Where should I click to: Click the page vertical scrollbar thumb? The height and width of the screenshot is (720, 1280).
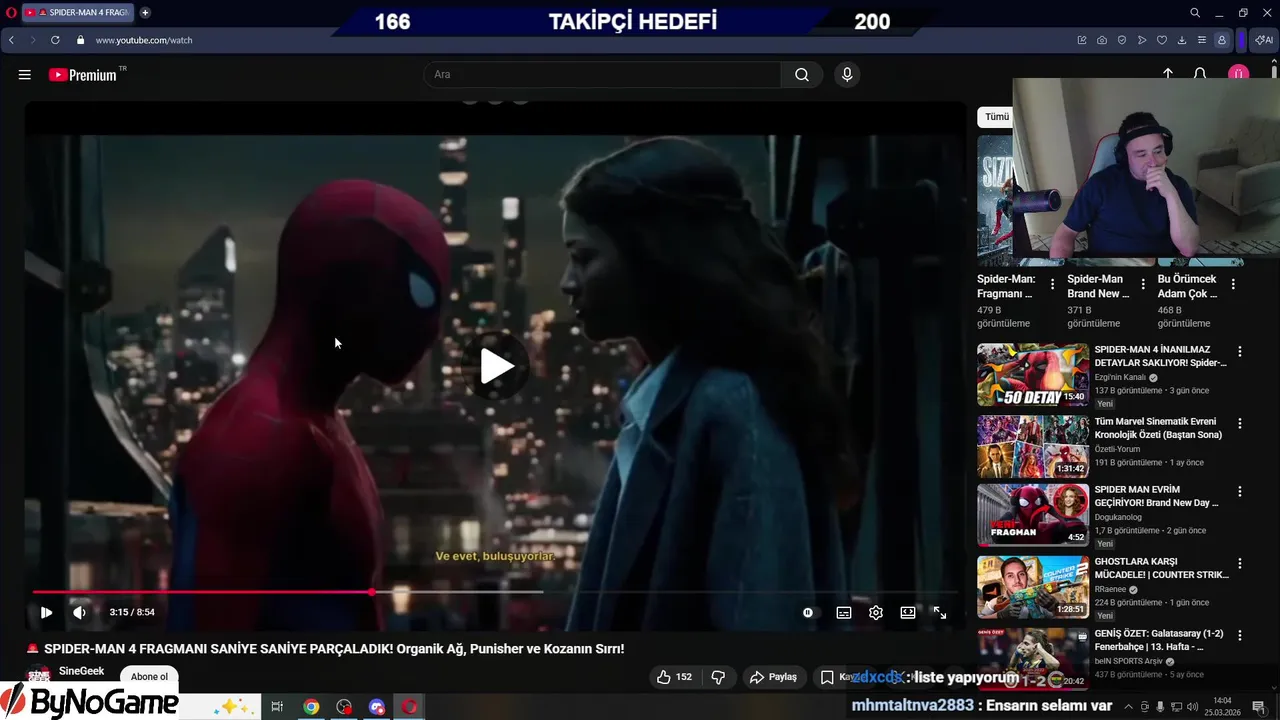[1274, 71]
